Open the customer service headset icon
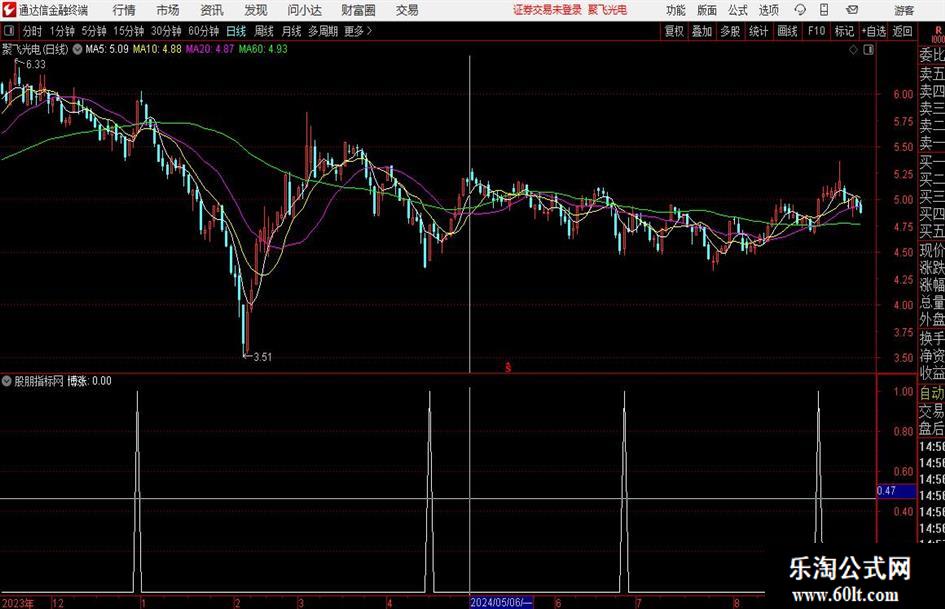The height and width of the screenshot is (609, 945). tap(800, 10)
